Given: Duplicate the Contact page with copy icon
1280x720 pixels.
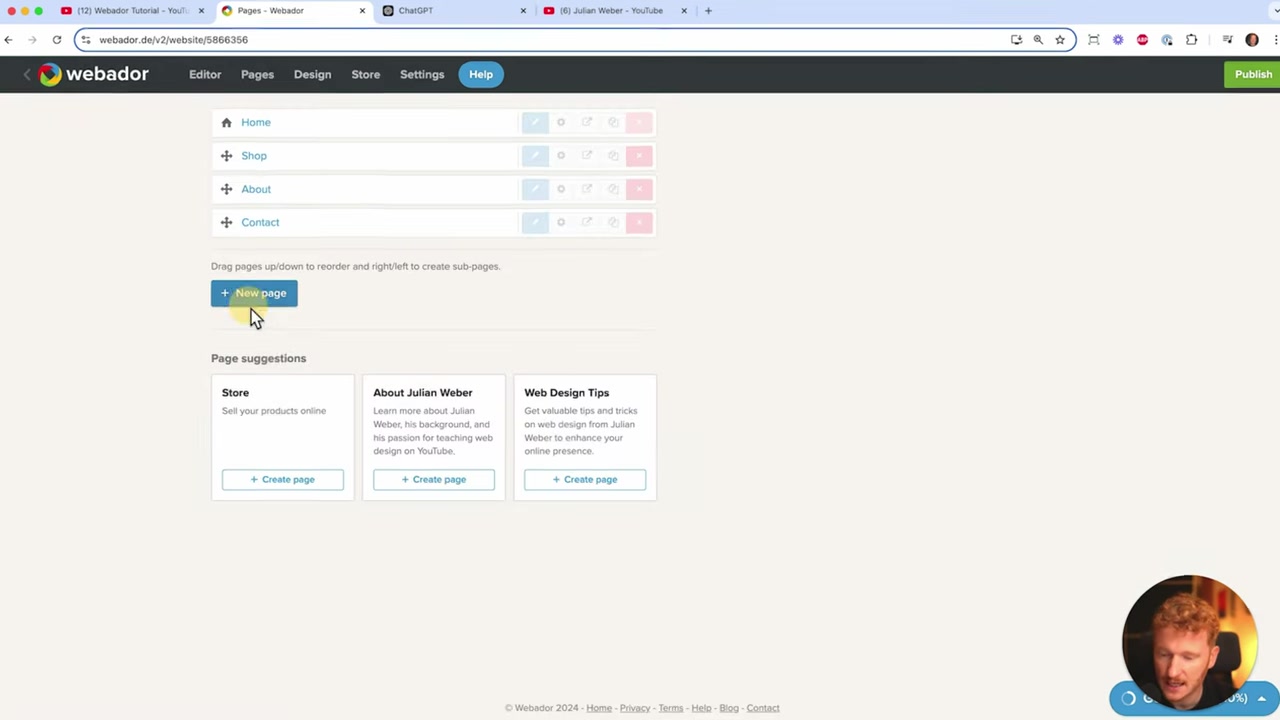Looking at the screenshot, I should point(613,222).
